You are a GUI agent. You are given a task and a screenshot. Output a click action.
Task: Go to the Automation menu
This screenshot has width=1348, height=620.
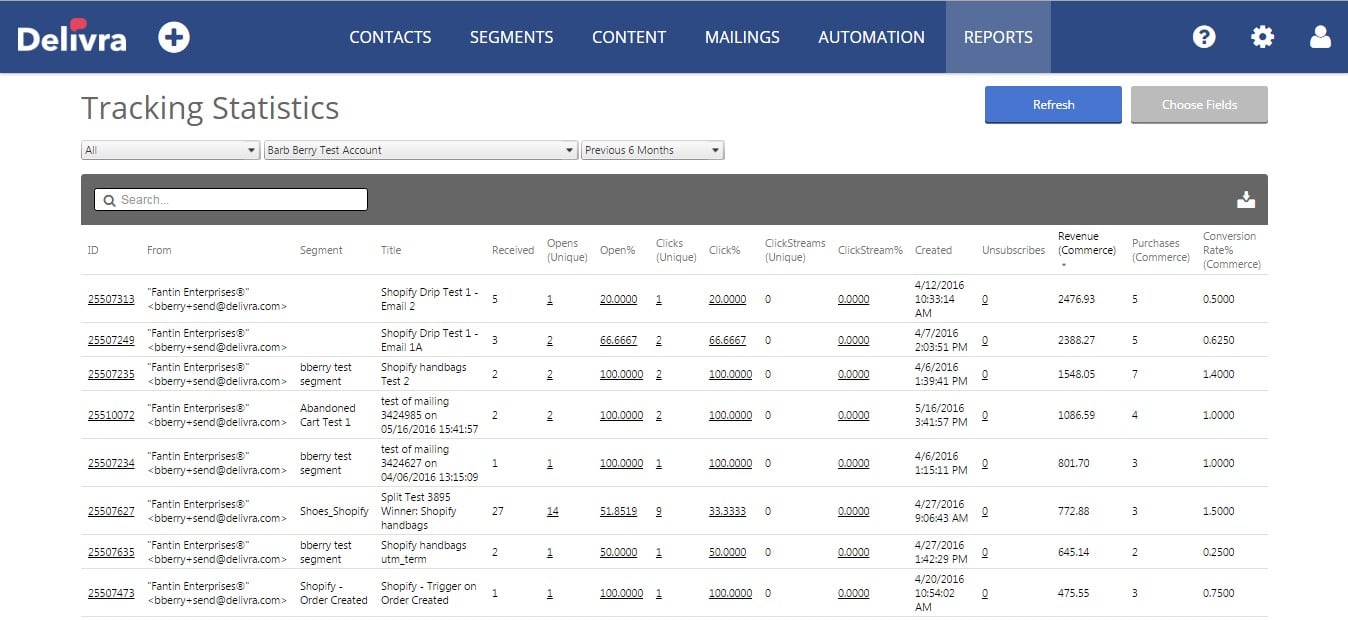coord(871,37)
